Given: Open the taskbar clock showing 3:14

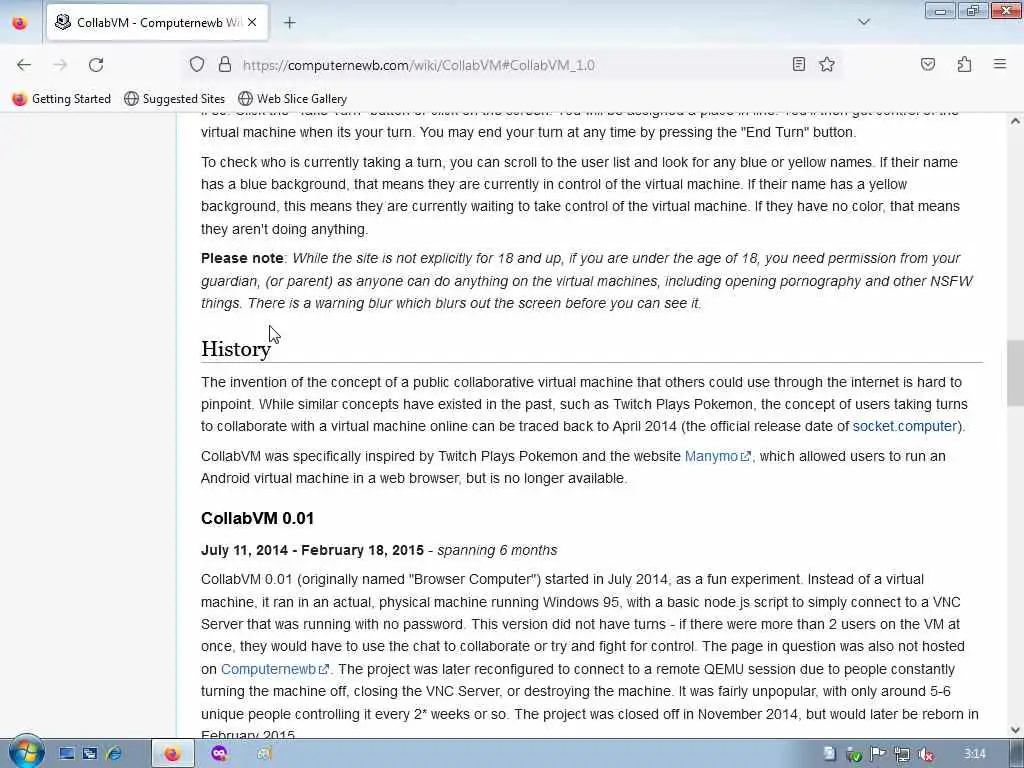Looking at the screenshot, I should [x=974, y=754].
